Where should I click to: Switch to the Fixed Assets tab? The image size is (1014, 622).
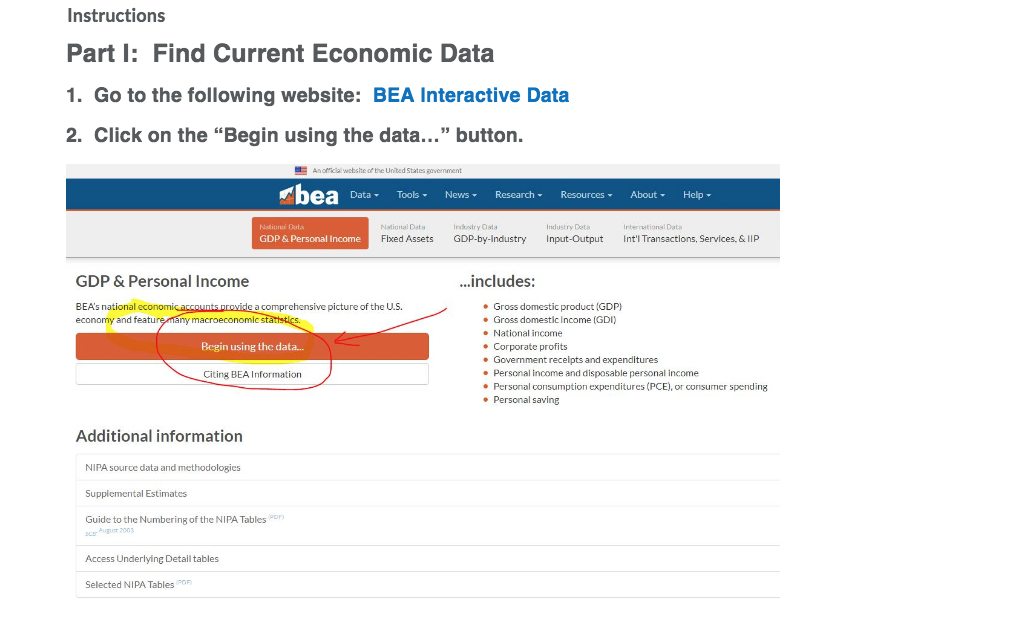coord(407,233)
